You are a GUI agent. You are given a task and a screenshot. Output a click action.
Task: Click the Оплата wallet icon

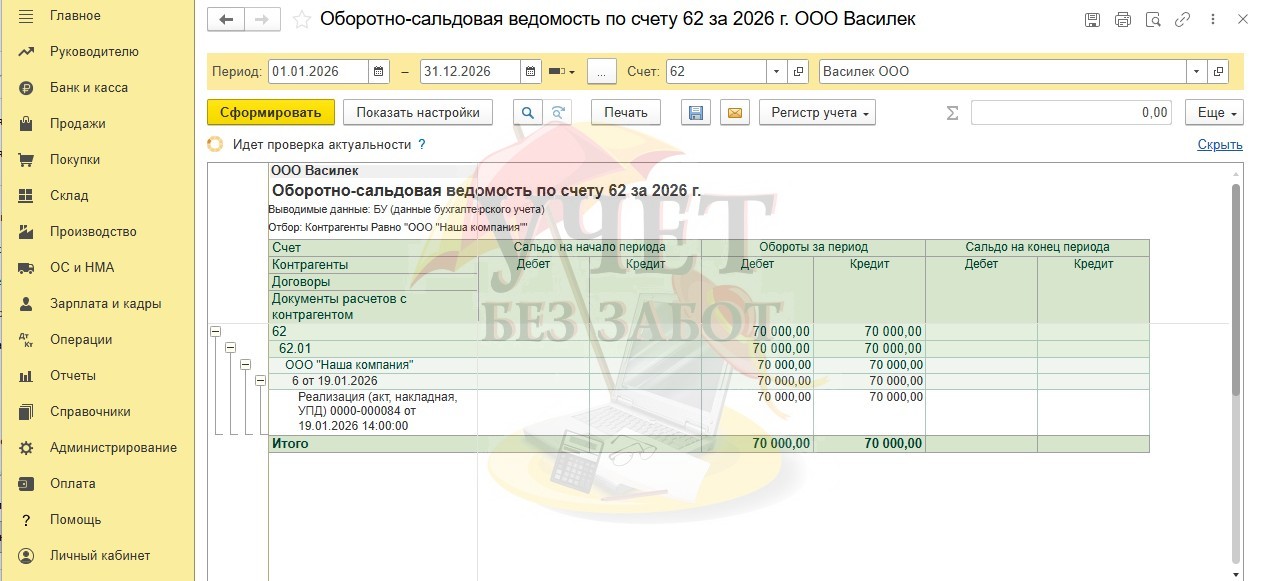26,484
